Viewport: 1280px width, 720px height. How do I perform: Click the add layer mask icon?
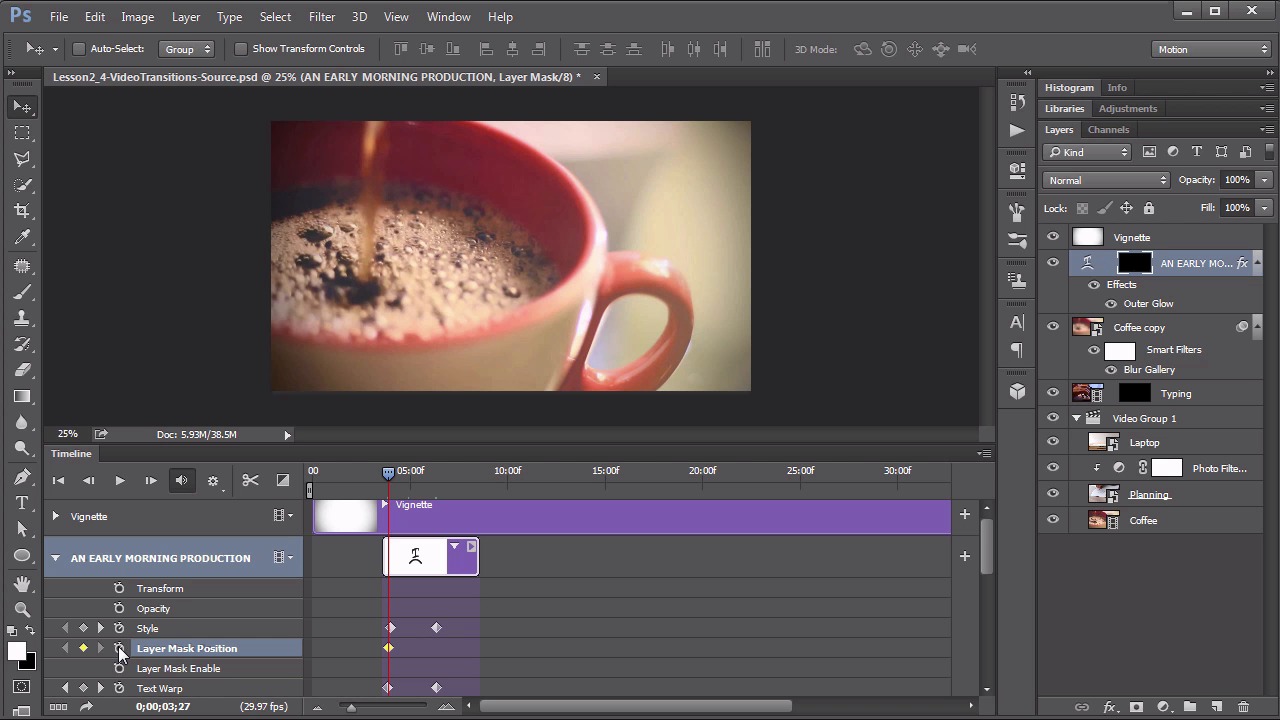tap(1136, 707)
